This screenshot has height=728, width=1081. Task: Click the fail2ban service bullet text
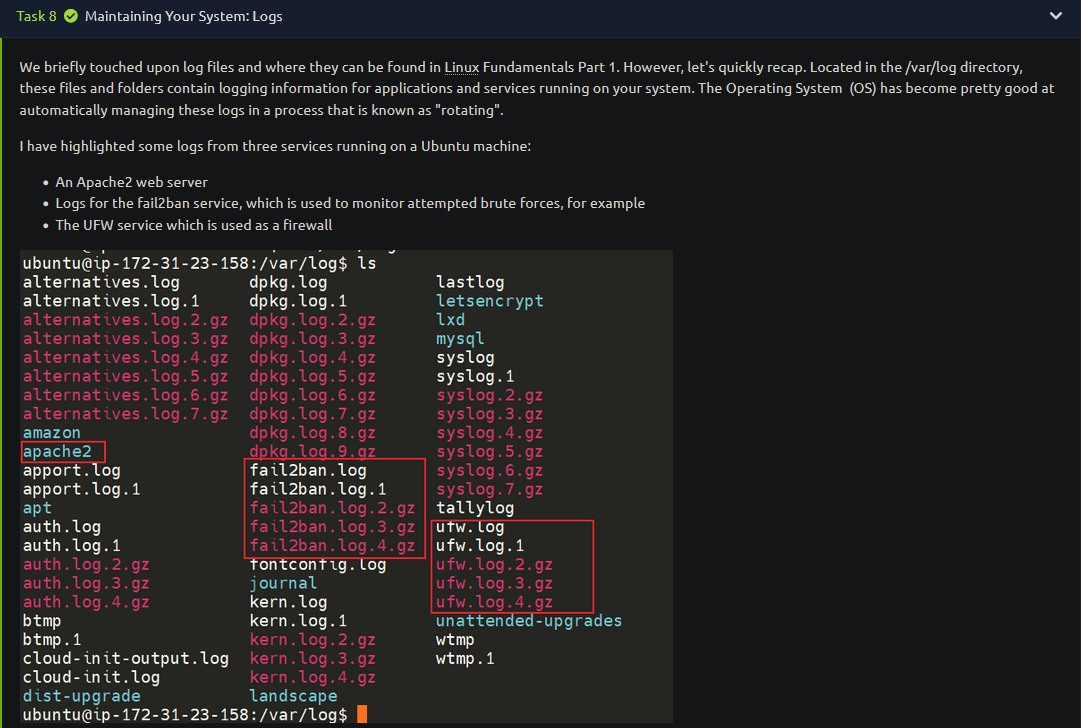(x=350, y=203)
